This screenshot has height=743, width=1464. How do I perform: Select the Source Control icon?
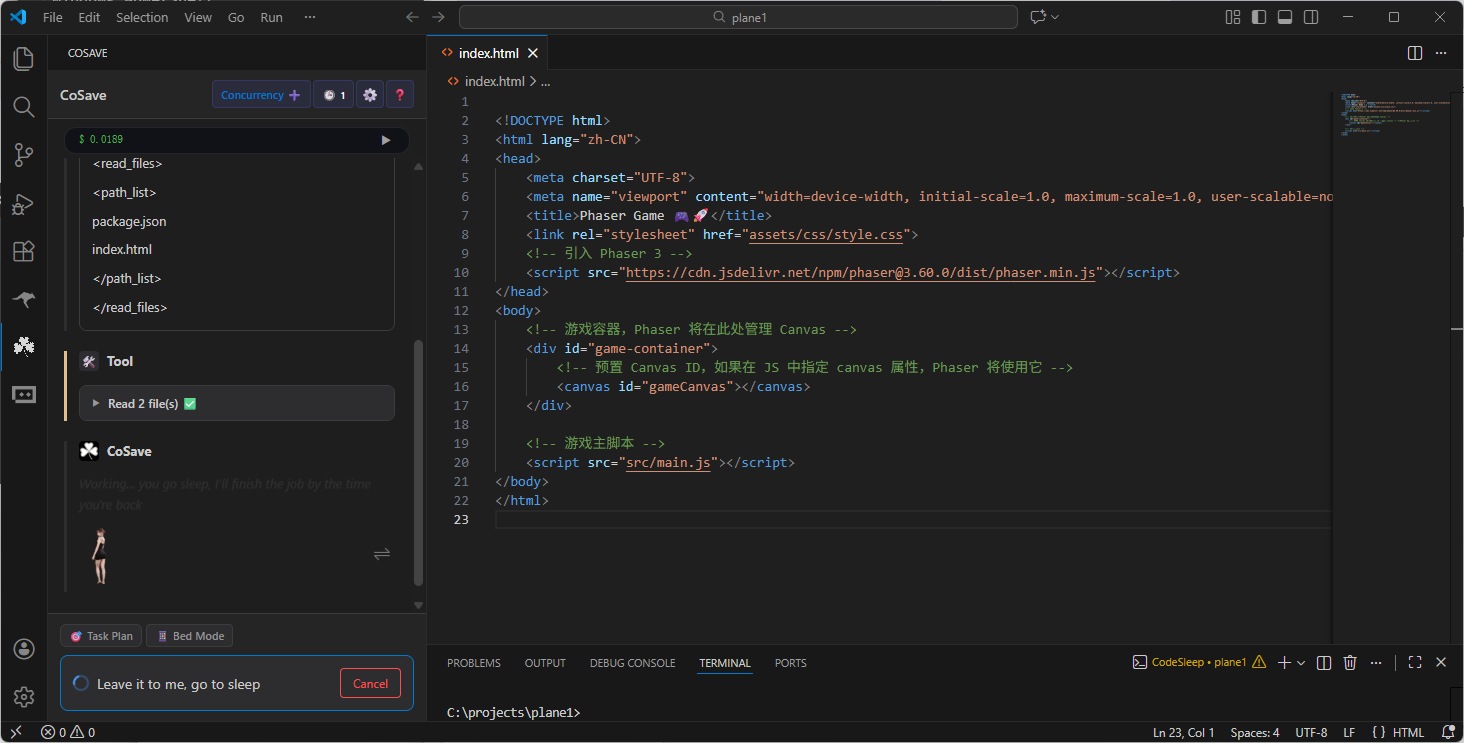24,155
